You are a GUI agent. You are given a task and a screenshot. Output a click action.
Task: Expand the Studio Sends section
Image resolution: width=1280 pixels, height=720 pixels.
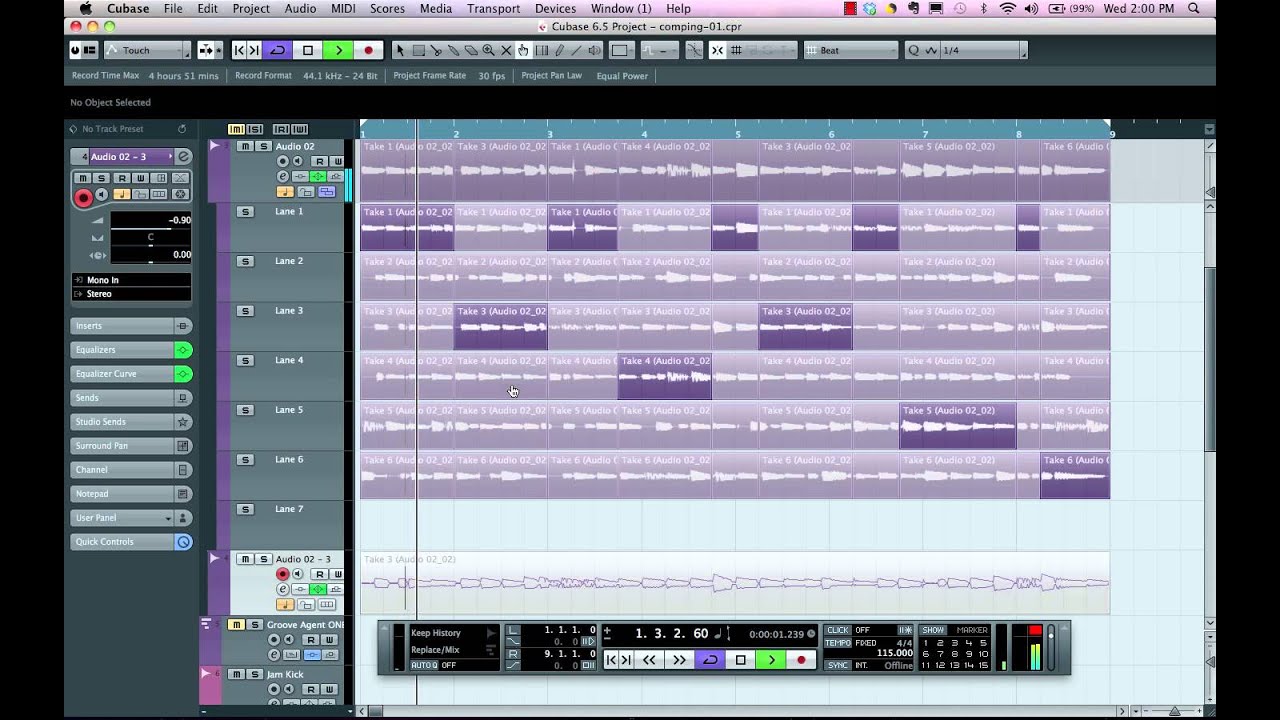click(122, 422)
